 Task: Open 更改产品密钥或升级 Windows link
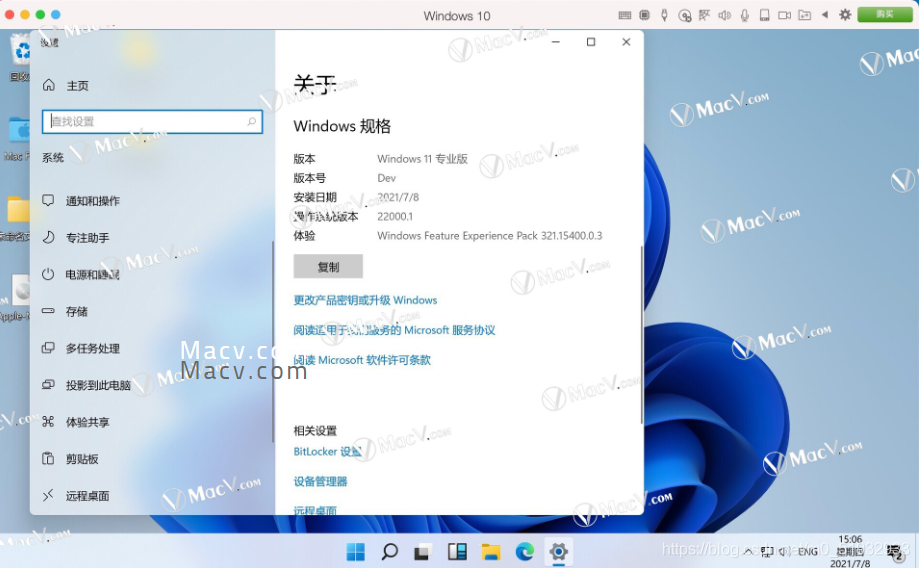[365, 300]
